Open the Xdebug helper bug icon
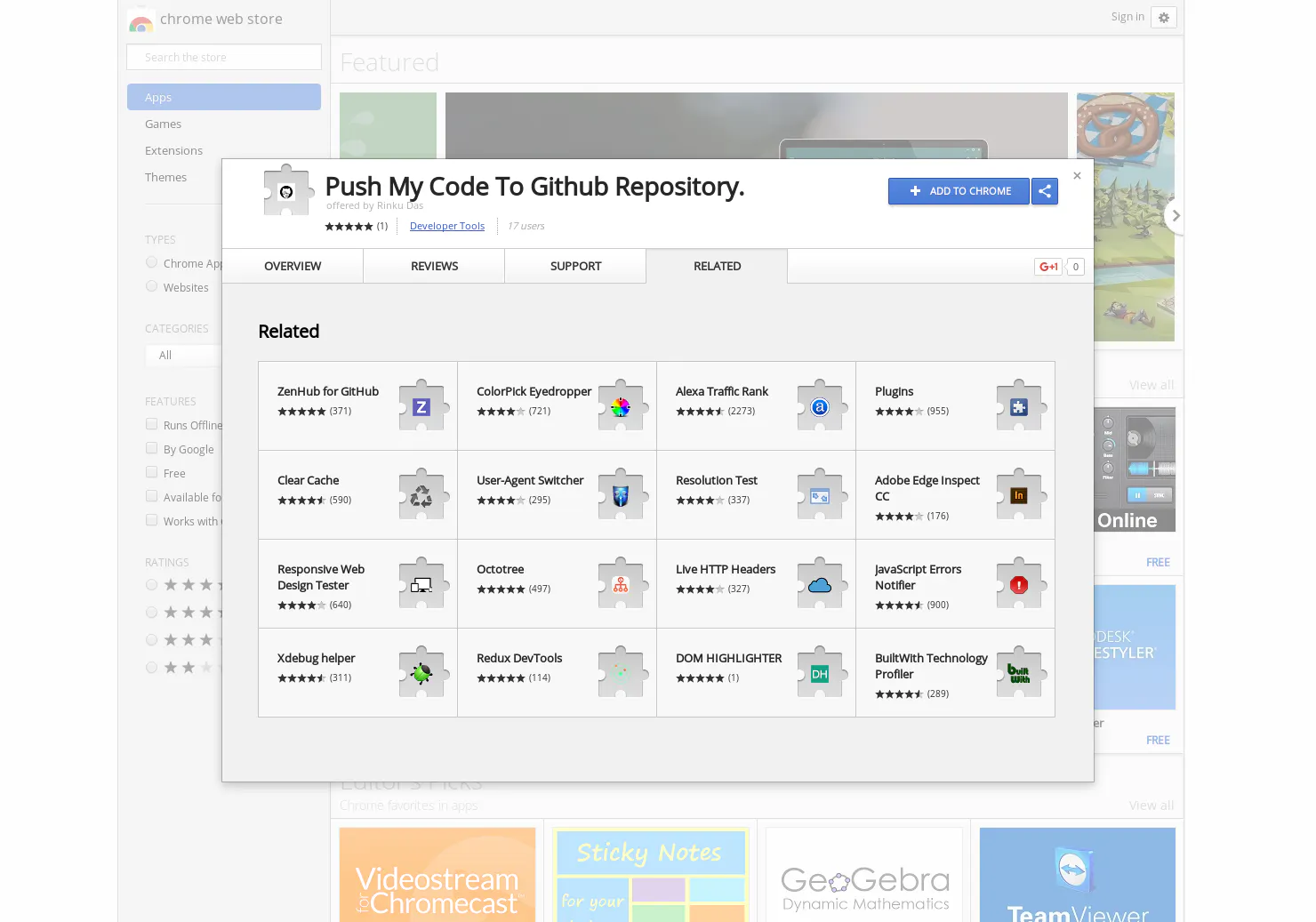This screenshot has height=922, width=1316. point(421,673)
